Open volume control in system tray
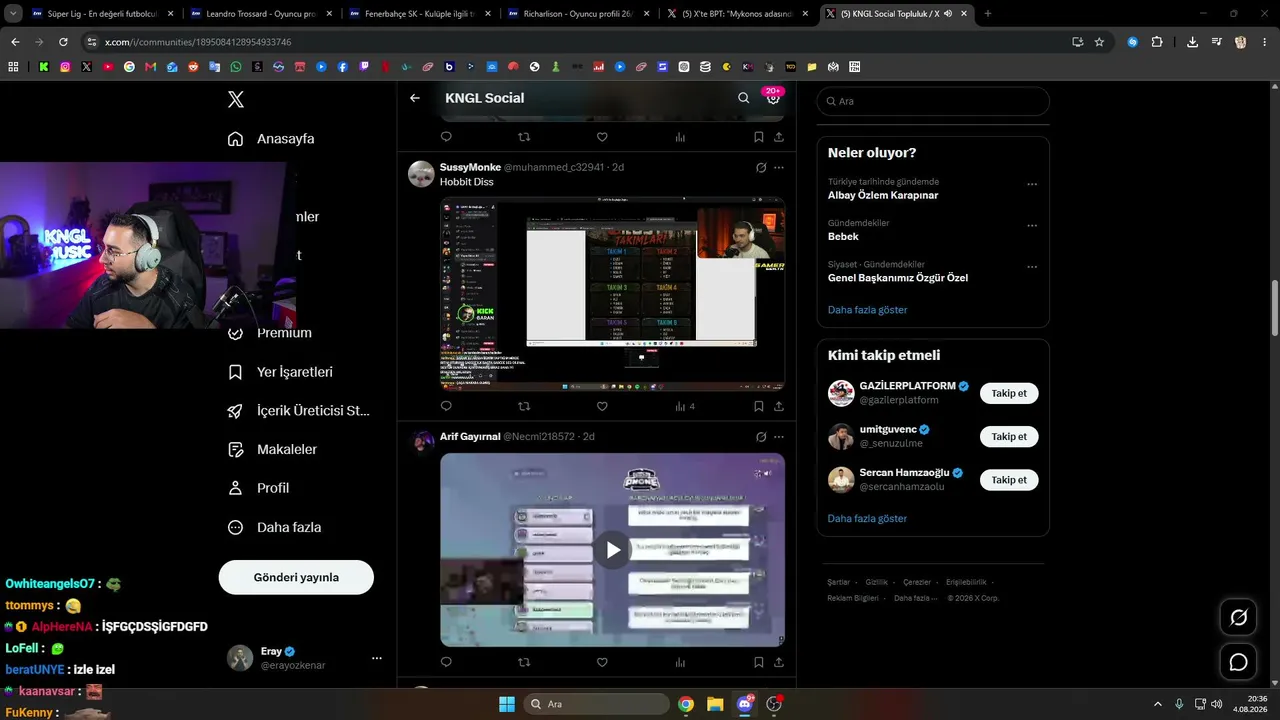The image size is (1280, 720). [1217, 704]
